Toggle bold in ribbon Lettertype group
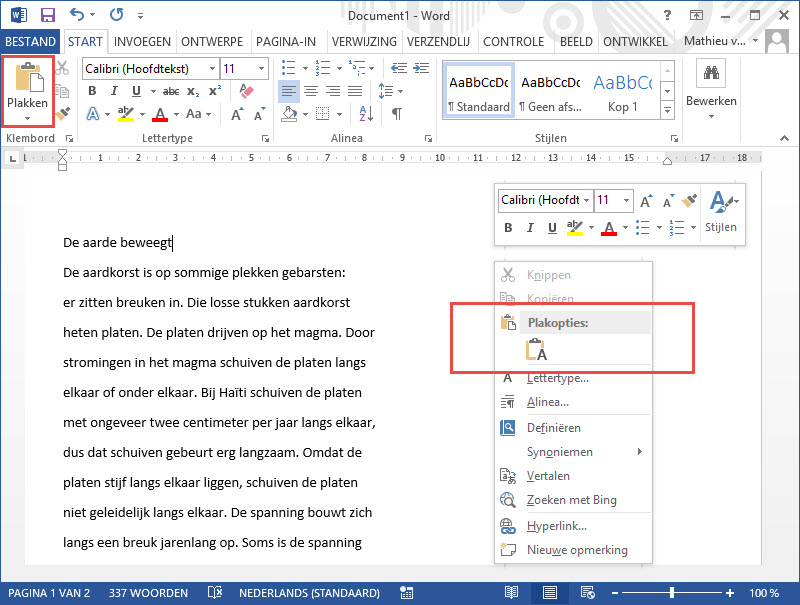The height and width of the screenshot is (605, 800). 92,91
